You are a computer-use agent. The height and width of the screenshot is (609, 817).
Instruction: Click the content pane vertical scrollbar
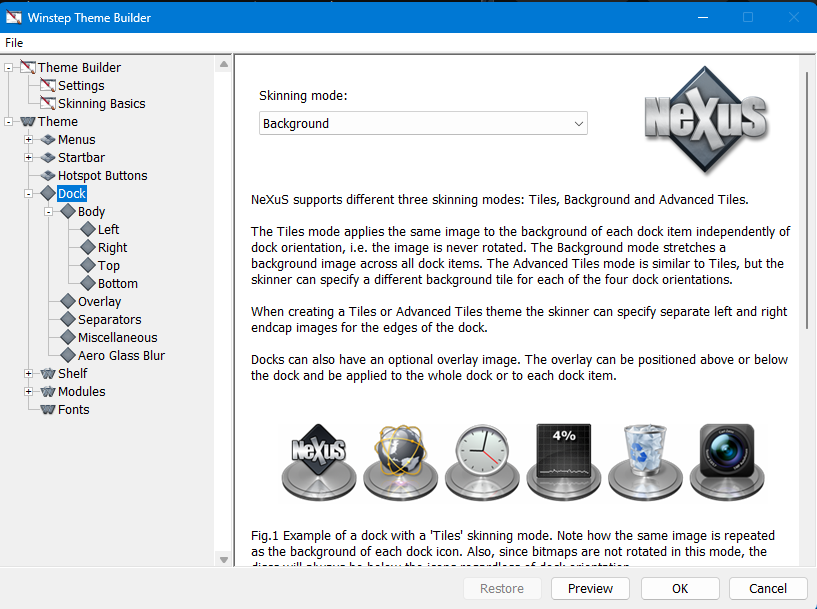click(807, 200)
